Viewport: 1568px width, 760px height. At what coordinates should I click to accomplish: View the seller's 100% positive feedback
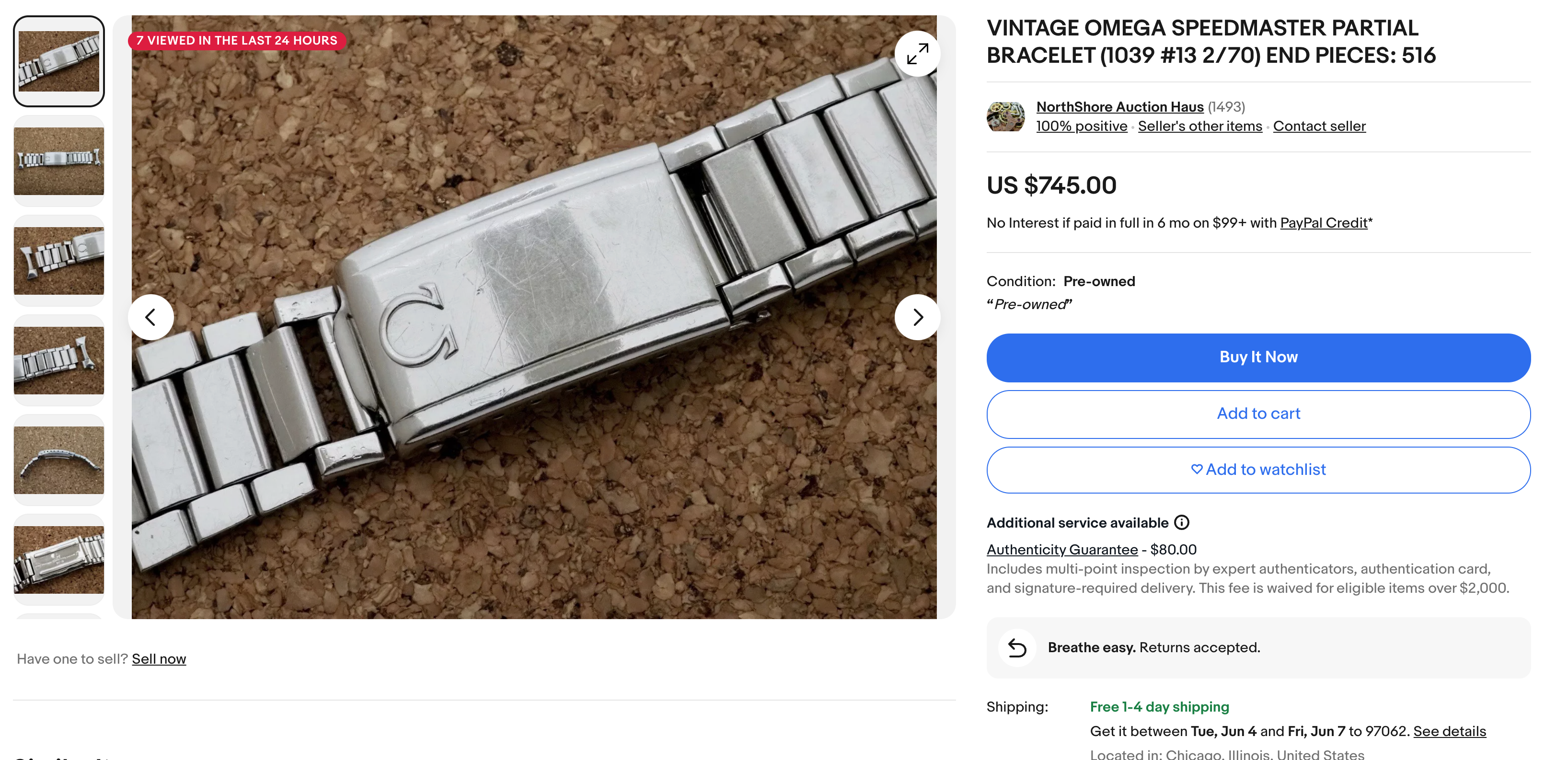(x=1081, y=127)
